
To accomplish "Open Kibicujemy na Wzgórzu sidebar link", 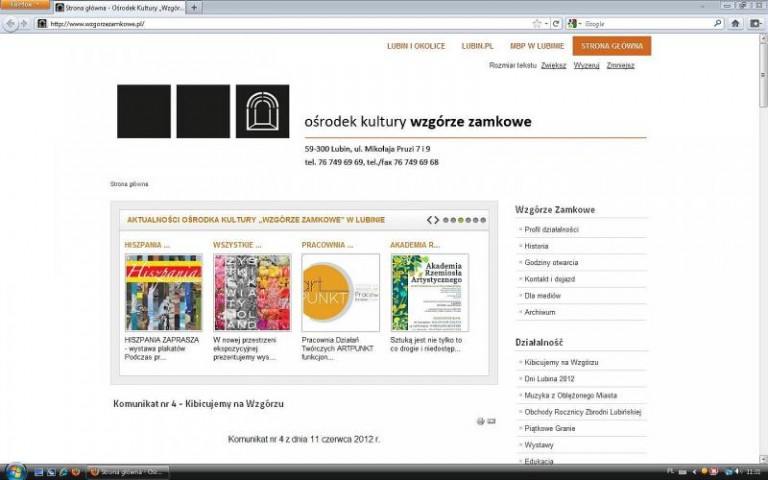I will click(x=561, y=362).
